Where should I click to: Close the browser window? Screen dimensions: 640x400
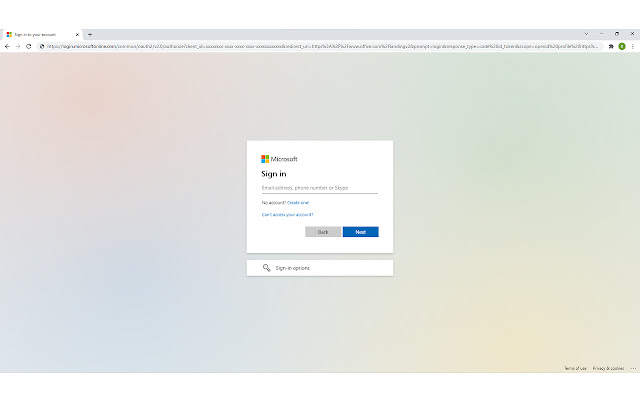[632, 34]
